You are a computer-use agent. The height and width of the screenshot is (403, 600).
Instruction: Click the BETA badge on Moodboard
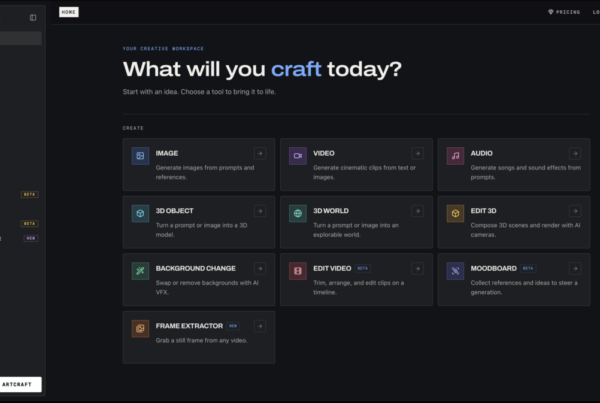(528, 268)
